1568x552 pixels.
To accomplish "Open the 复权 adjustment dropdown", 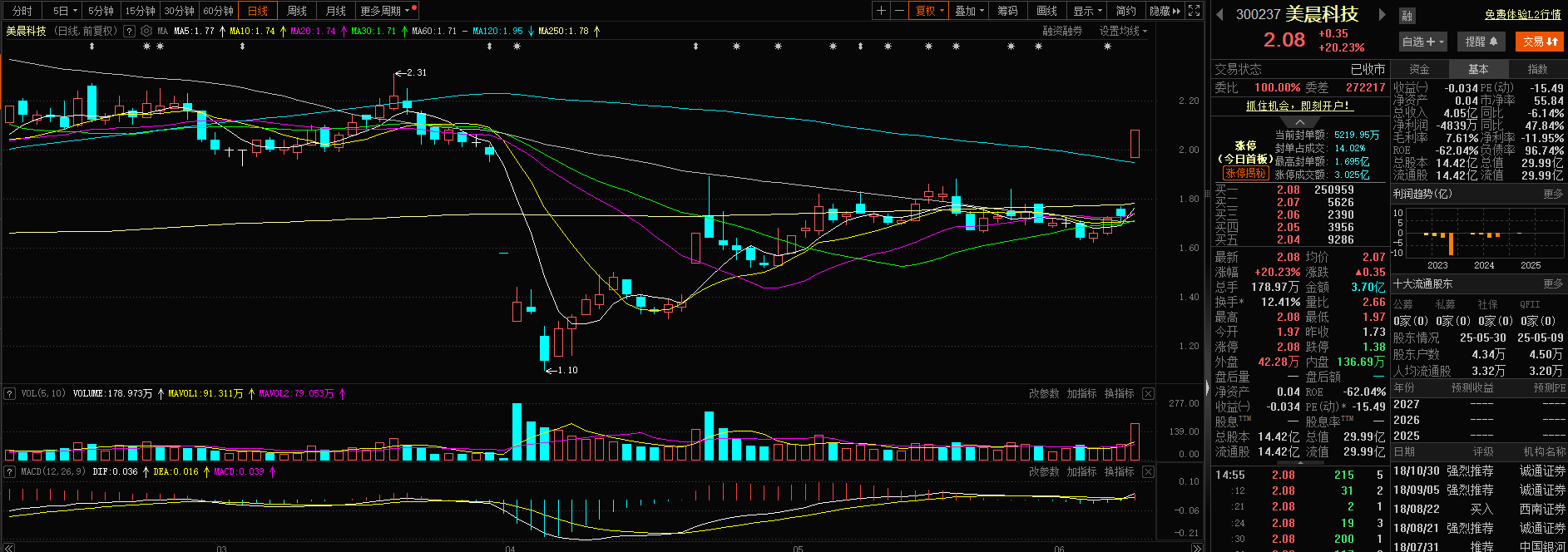I will pyautogui.click(x=930, y=11).
